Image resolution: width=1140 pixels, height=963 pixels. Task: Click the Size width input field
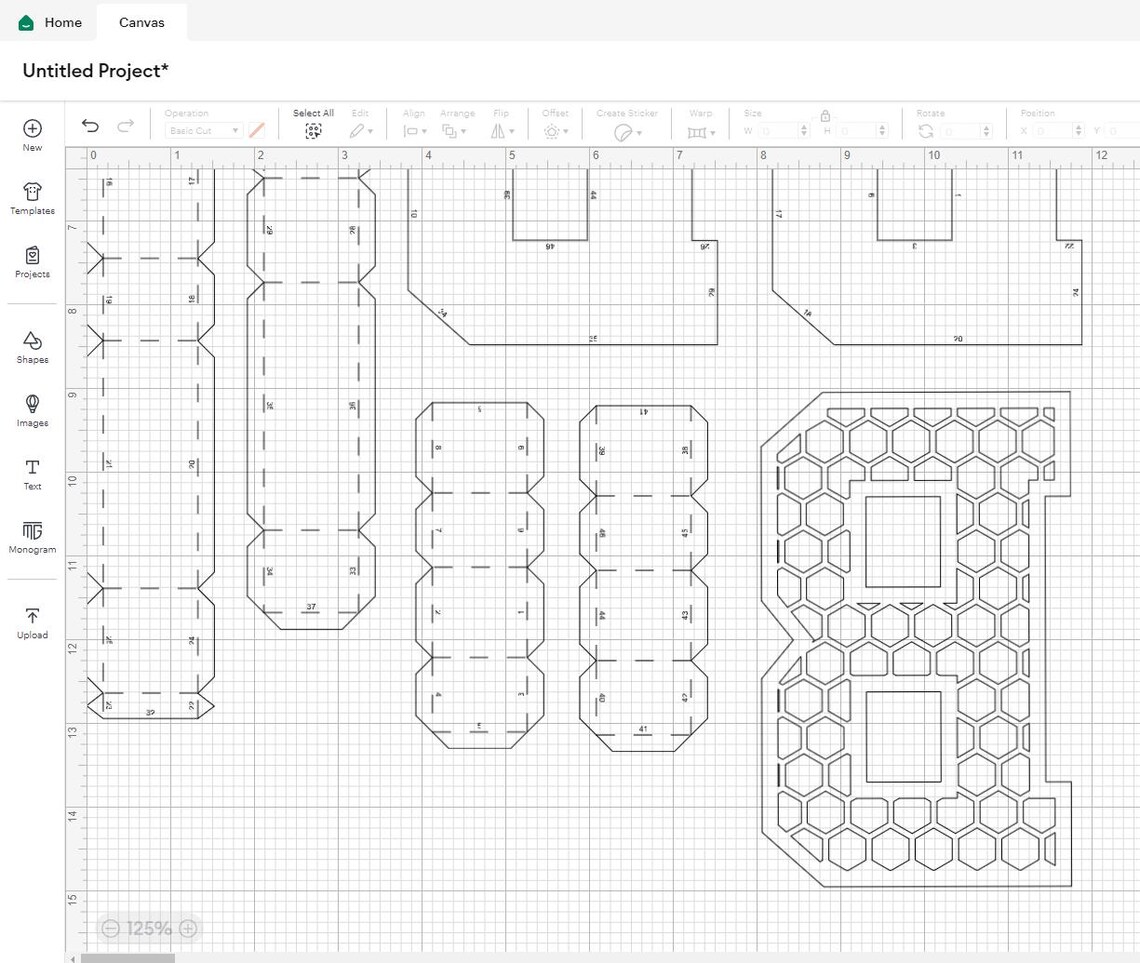[777, 131]
